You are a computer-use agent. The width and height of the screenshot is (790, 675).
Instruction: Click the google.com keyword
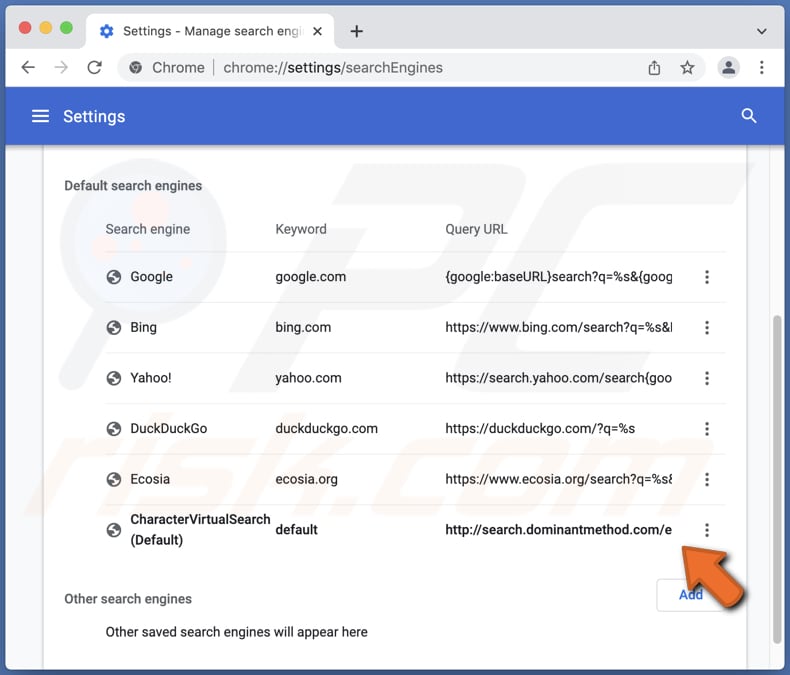[310, 277]
